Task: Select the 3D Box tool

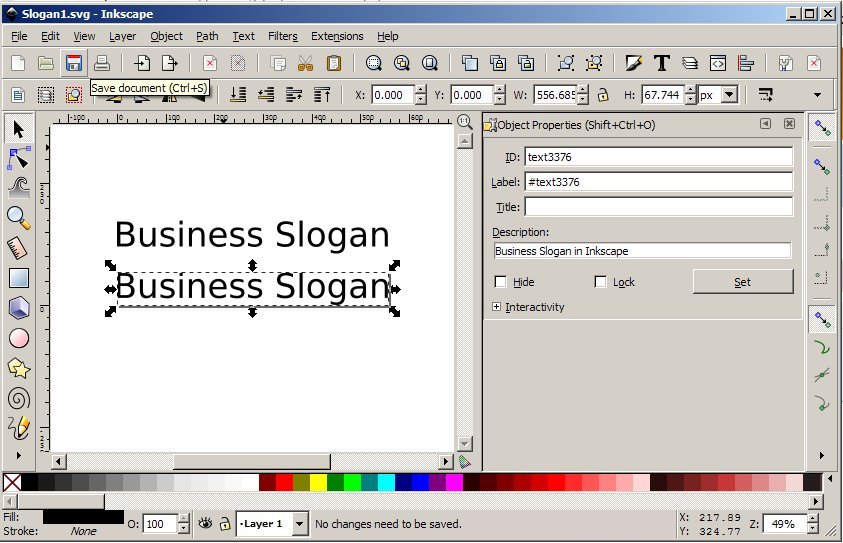Action: 19,308
